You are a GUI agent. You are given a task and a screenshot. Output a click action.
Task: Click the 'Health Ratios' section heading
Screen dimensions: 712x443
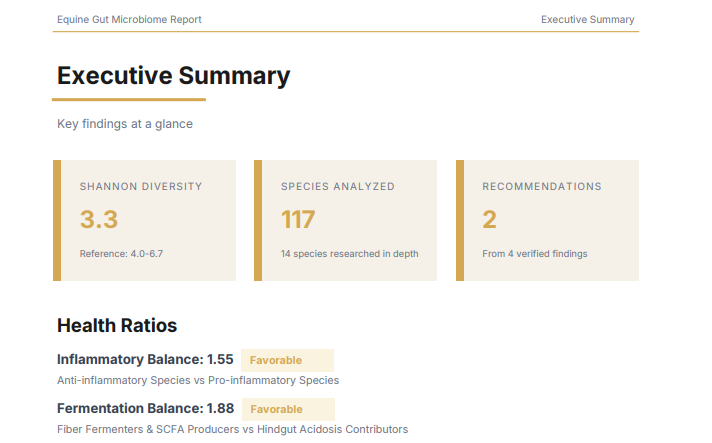(x=117, y=325)
